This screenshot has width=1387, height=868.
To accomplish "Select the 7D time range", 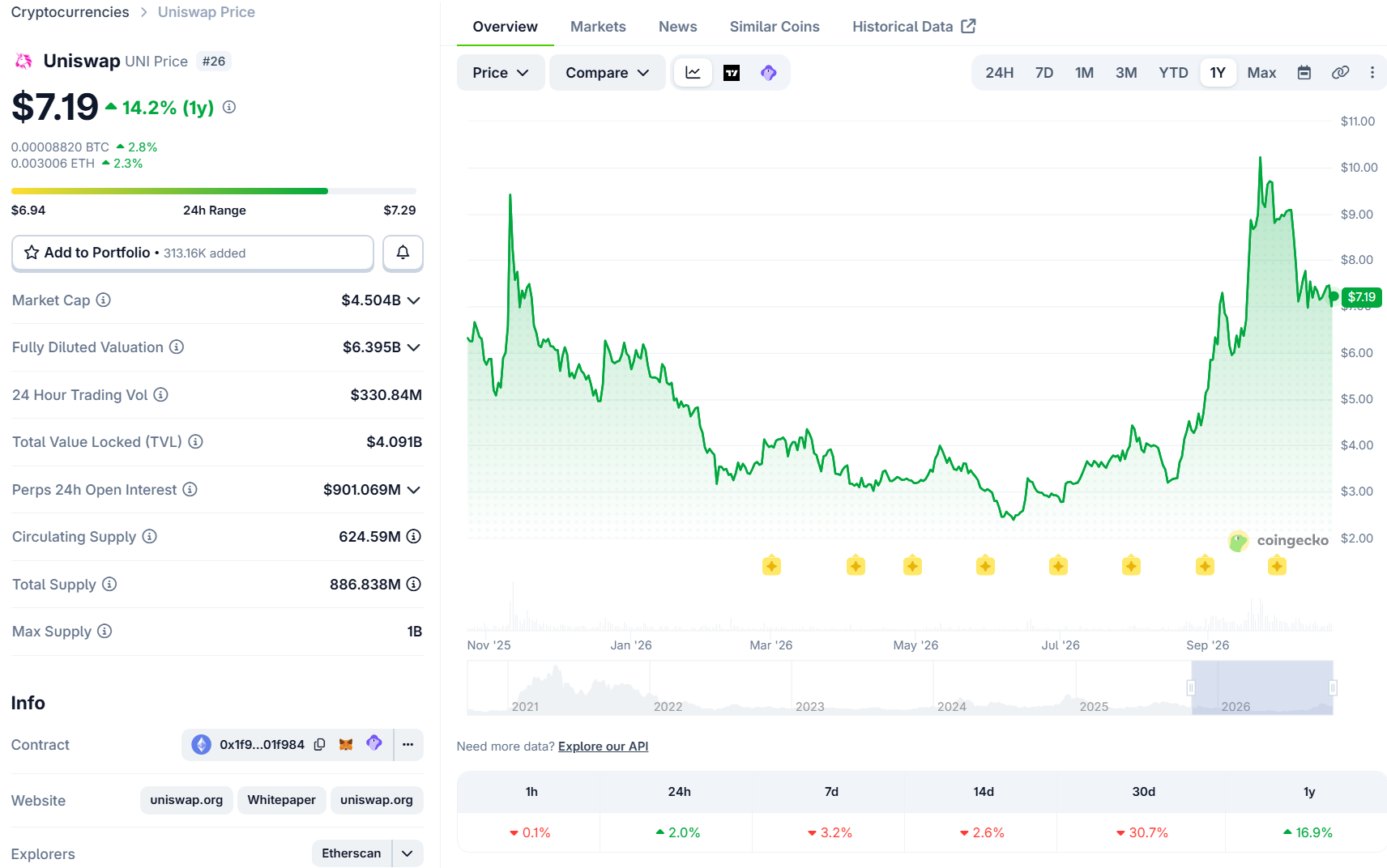I will 1044,73.
